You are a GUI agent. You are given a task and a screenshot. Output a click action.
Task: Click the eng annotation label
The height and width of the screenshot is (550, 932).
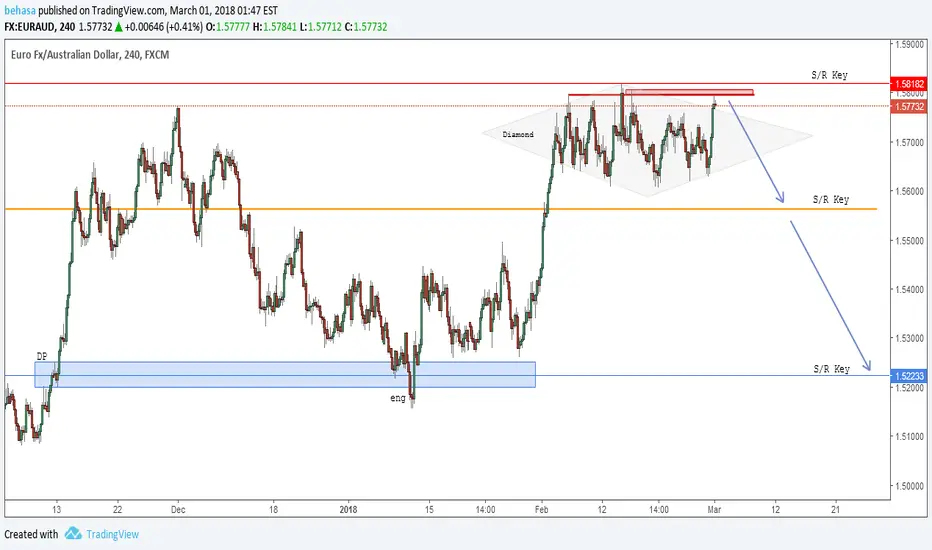click(x=398, y=398)
